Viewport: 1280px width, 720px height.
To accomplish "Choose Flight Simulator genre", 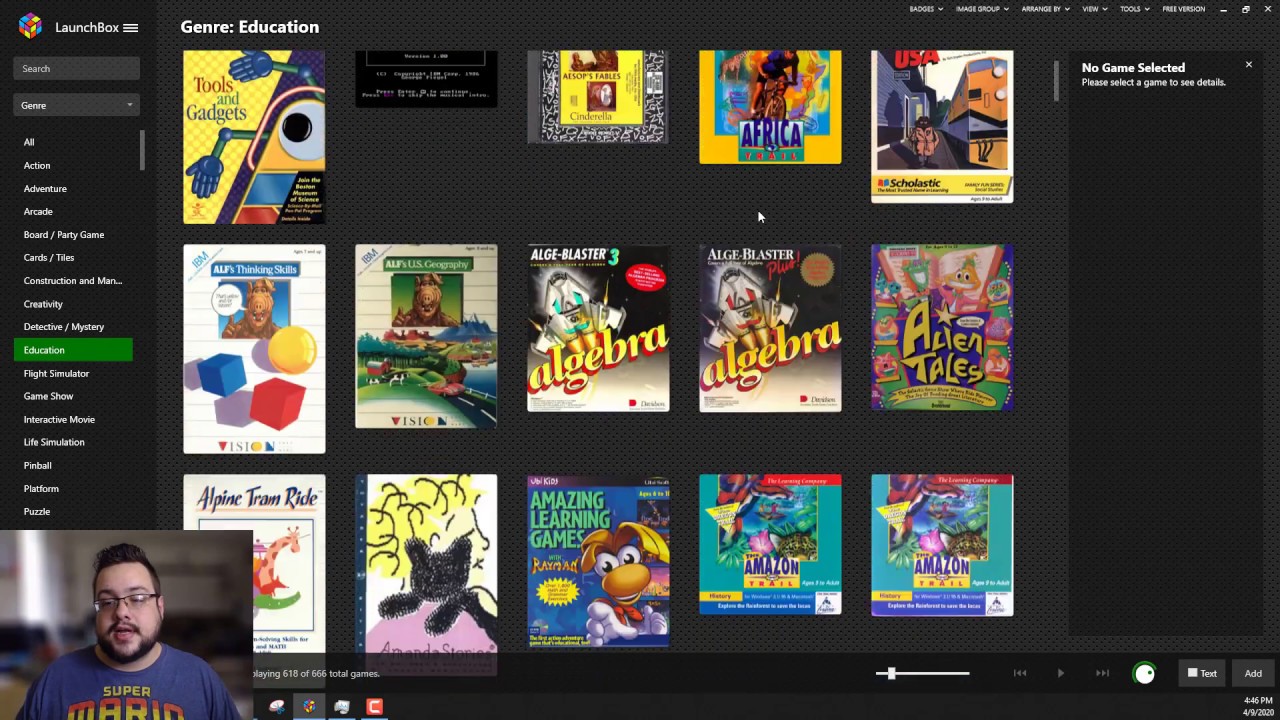I will tap(56, 373).
